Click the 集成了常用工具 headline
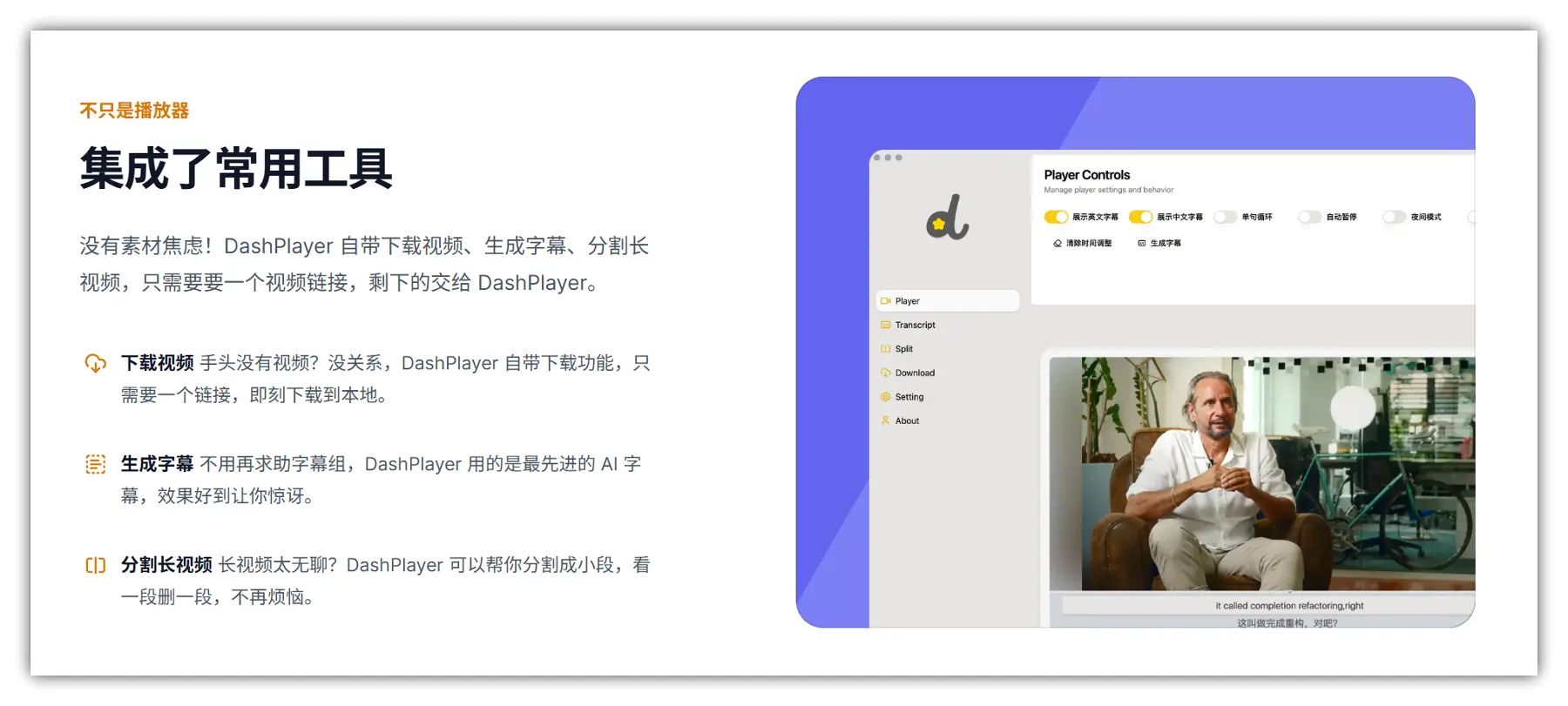The width and height of the screenshot is (1568, 706). point(236,168)
